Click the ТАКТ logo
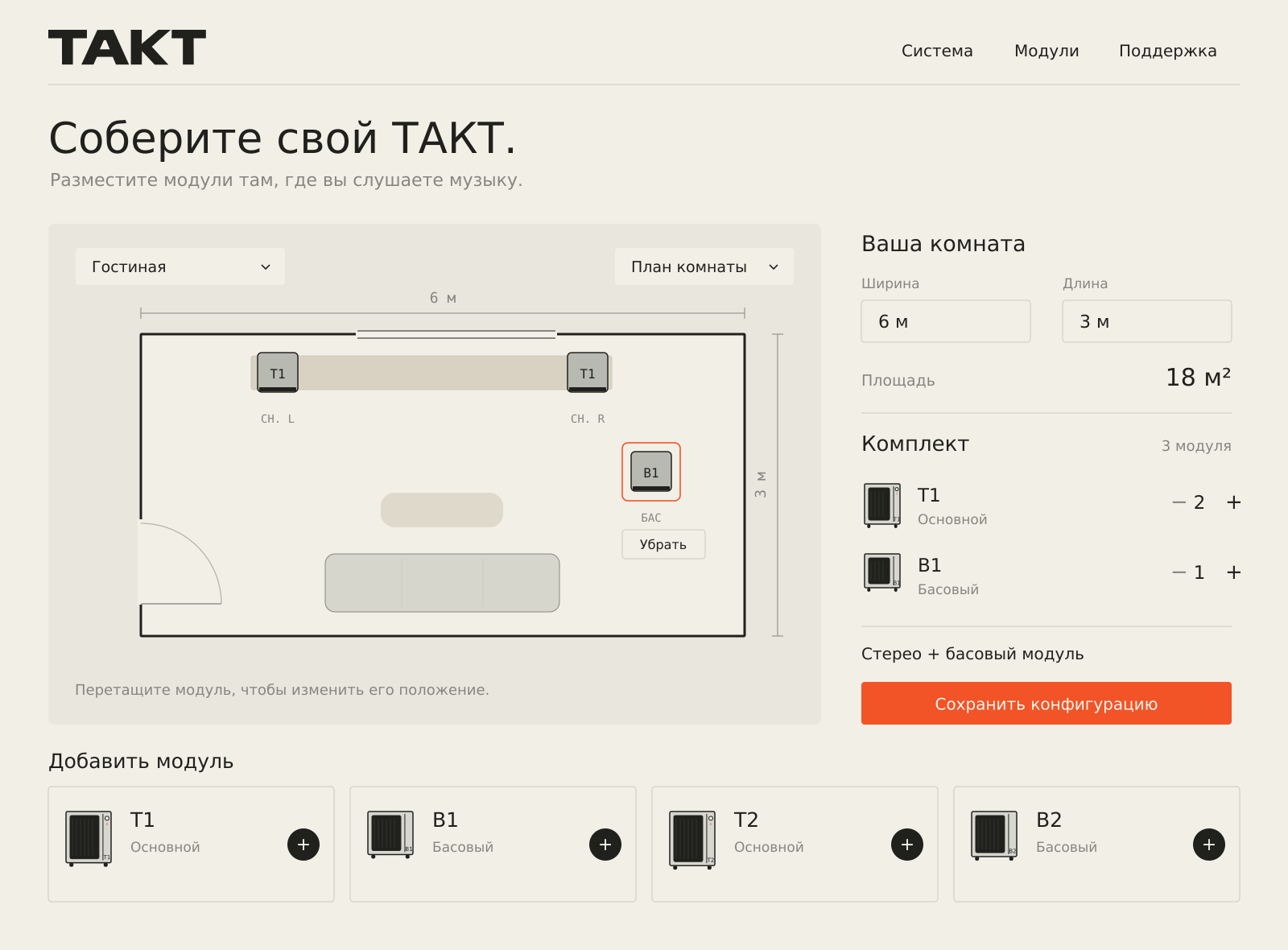Image resolution: width=1288 pixels, height=950 pixels. (x=127, y=47)
